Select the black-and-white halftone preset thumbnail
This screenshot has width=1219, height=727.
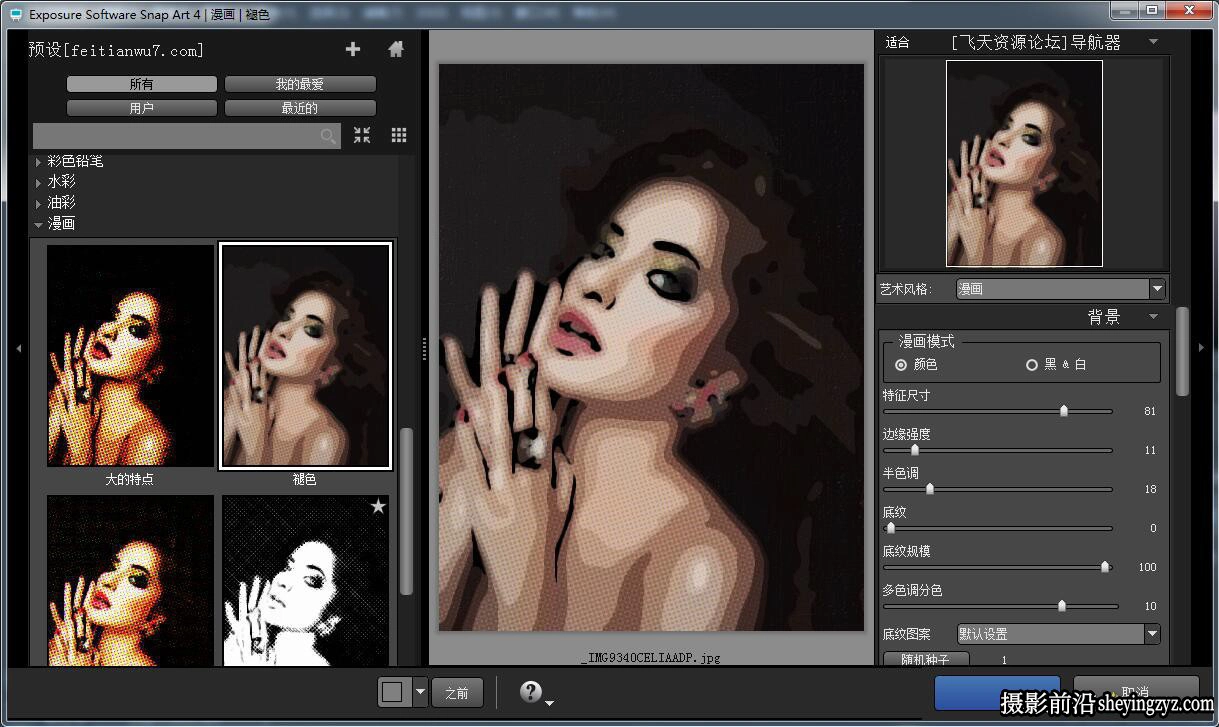[x=305, y=580]
